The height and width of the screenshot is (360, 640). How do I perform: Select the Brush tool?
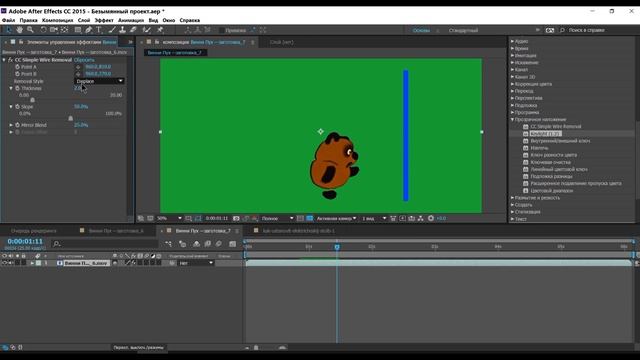(112, 30)
